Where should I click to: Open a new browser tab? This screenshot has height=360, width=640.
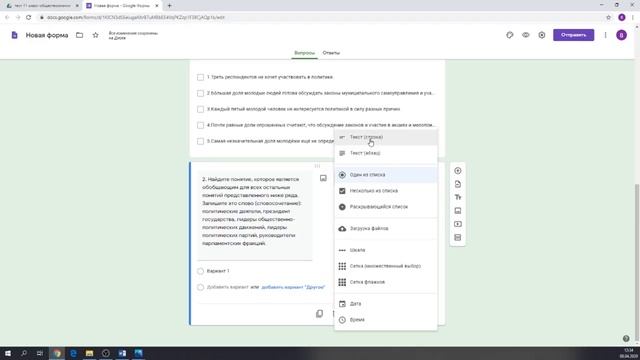click(x=169, y=6)
